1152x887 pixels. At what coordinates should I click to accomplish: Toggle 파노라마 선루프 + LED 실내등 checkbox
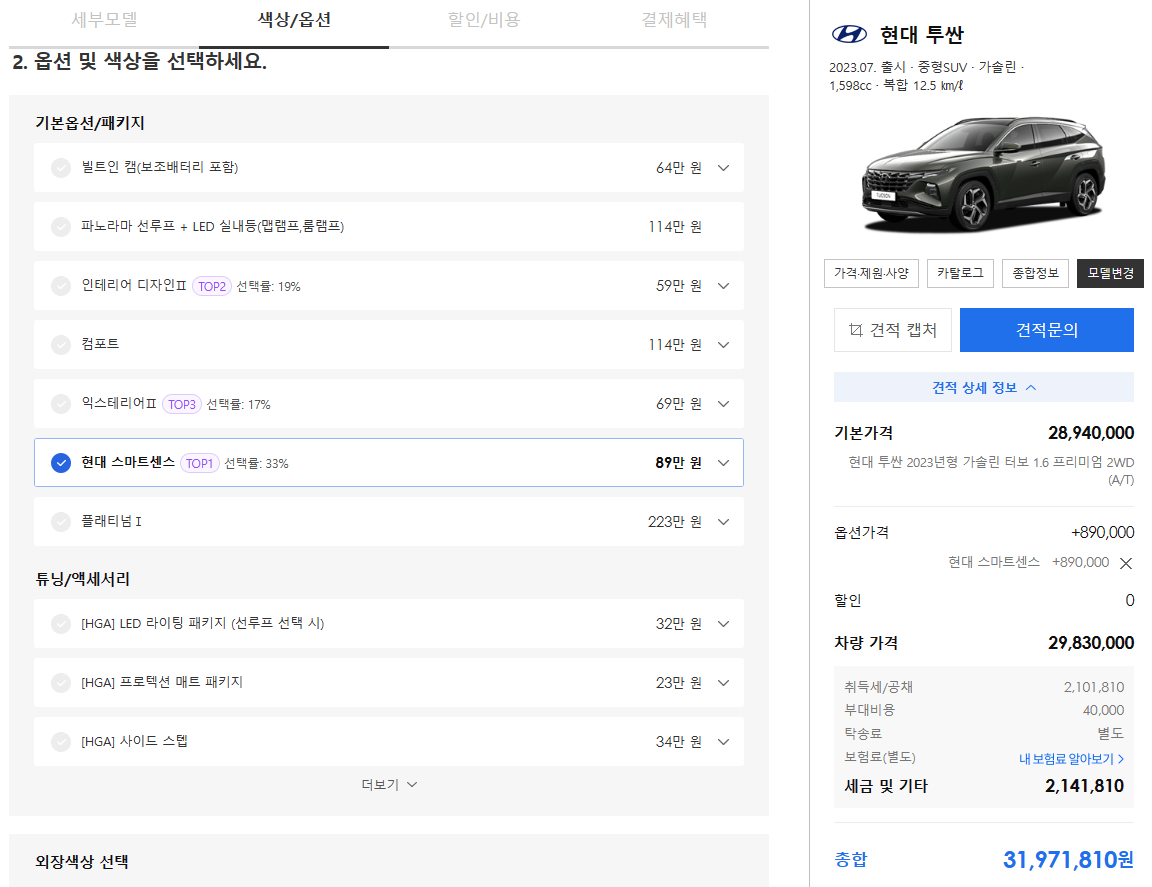61,226
